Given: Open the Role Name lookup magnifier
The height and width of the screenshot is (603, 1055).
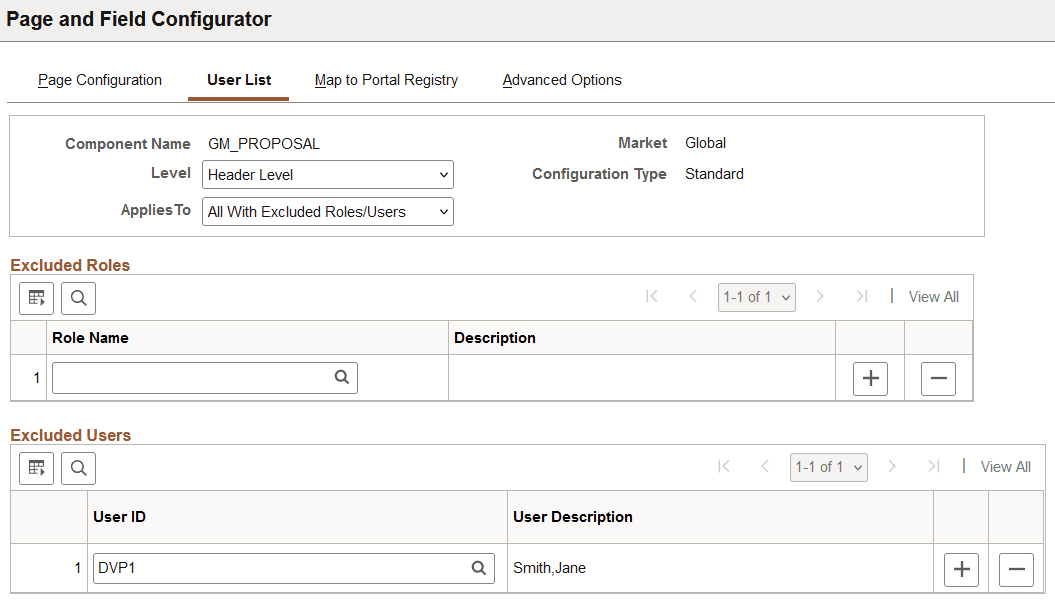Looking at the screenshot, I should pos(341,377).
